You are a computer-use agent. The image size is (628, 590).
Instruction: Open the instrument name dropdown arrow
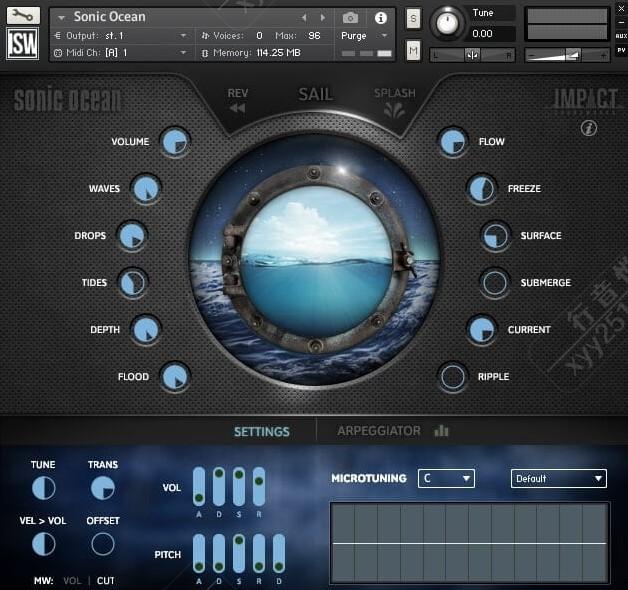[61, 18]
